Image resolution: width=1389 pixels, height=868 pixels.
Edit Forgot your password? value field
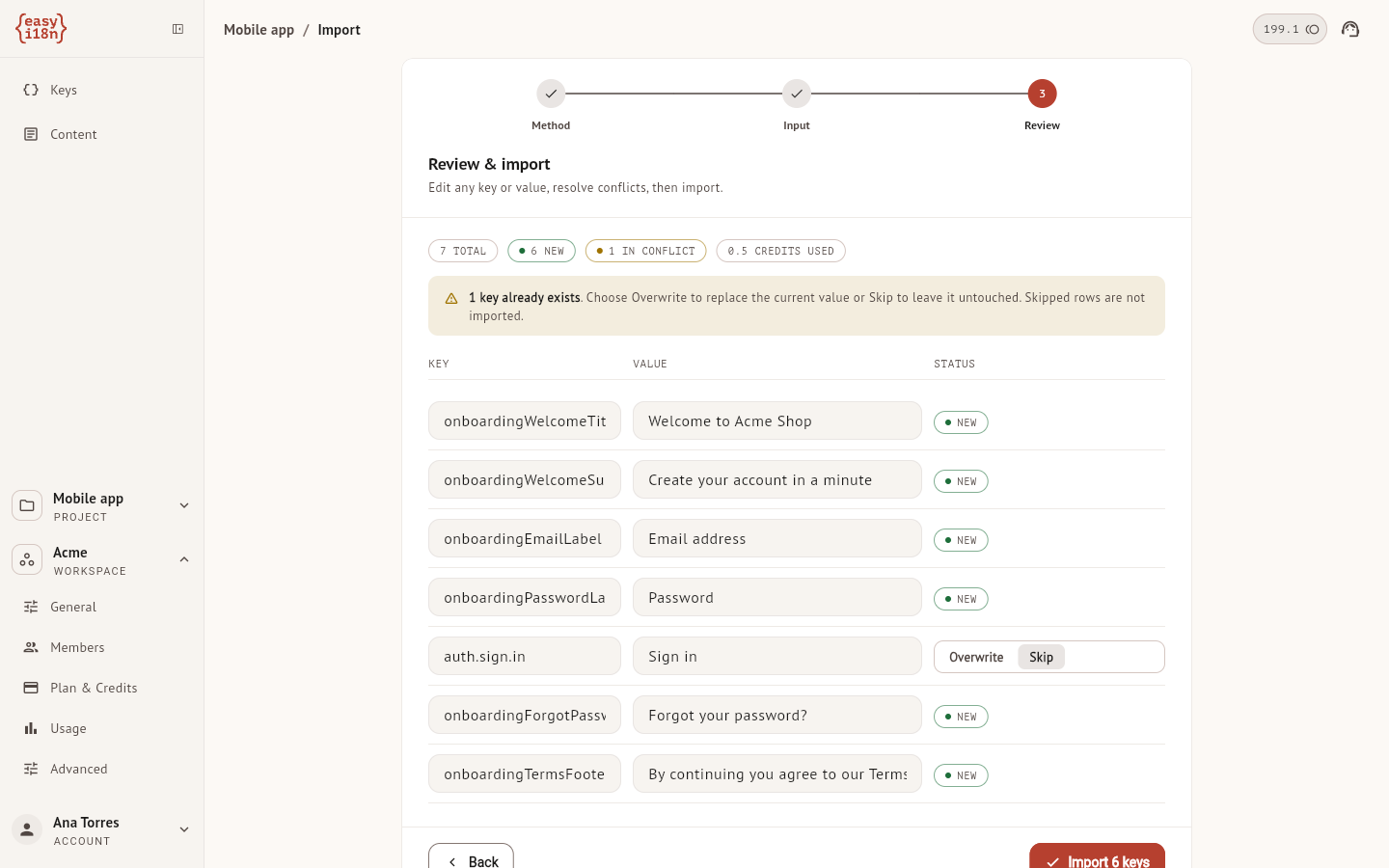(777, 715)
